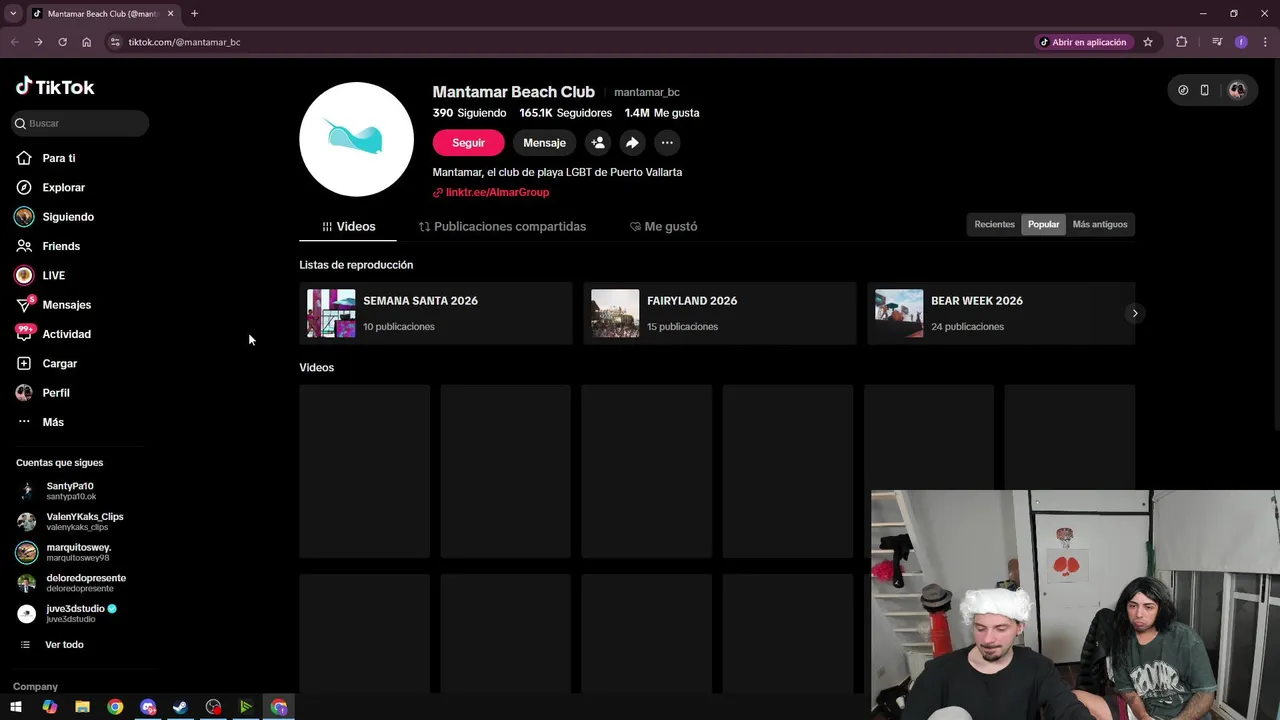Open the Chrome profile avatar
Image resolution: width=1280 pixels, height=720 pixels.
[1241, 42]
